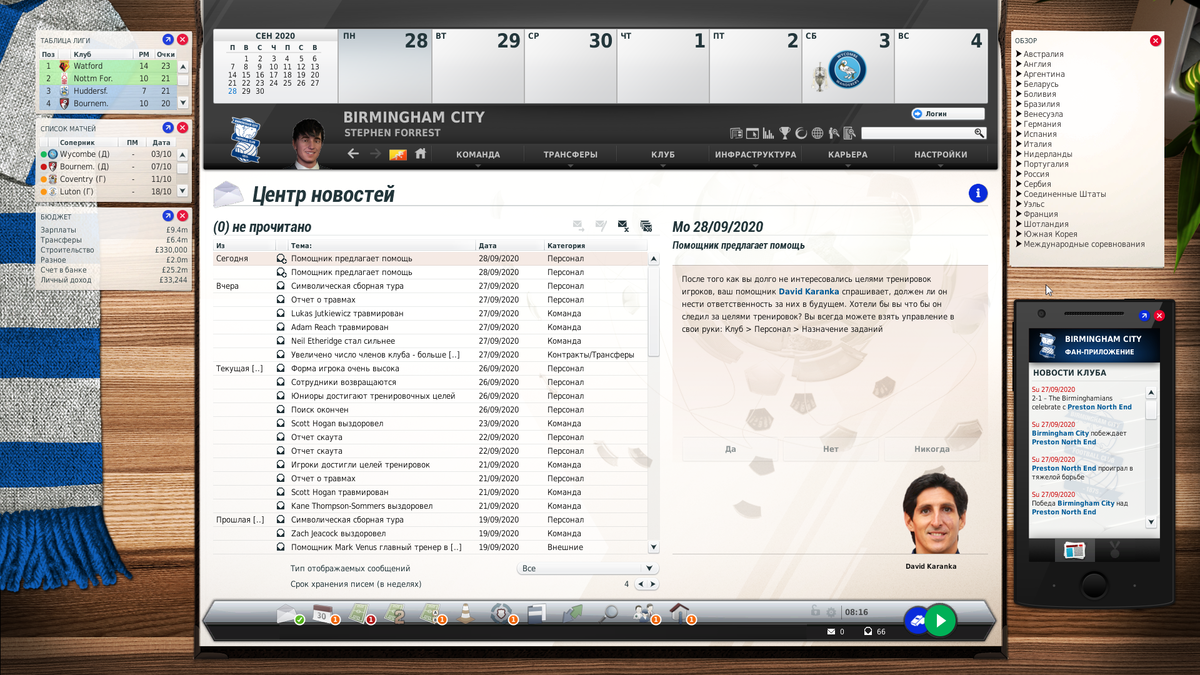This screenshot has width=1200, height=675.
Task: Increase message storage weeks with right arrow
Action: click(653, 584)
